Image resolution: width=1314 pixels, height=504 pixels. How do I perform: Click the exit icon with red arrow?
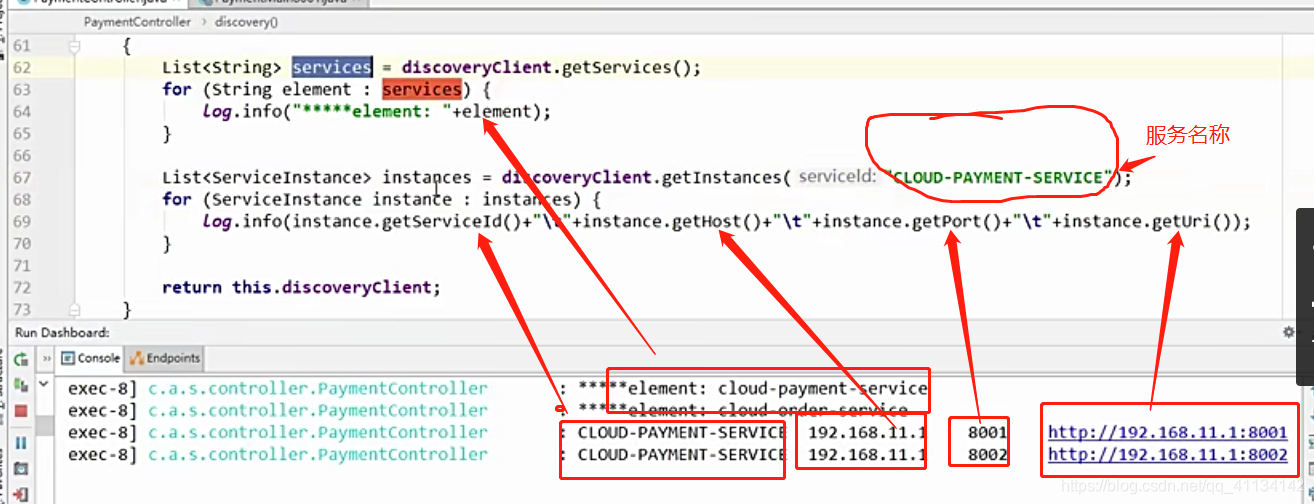tap(20, 493)
